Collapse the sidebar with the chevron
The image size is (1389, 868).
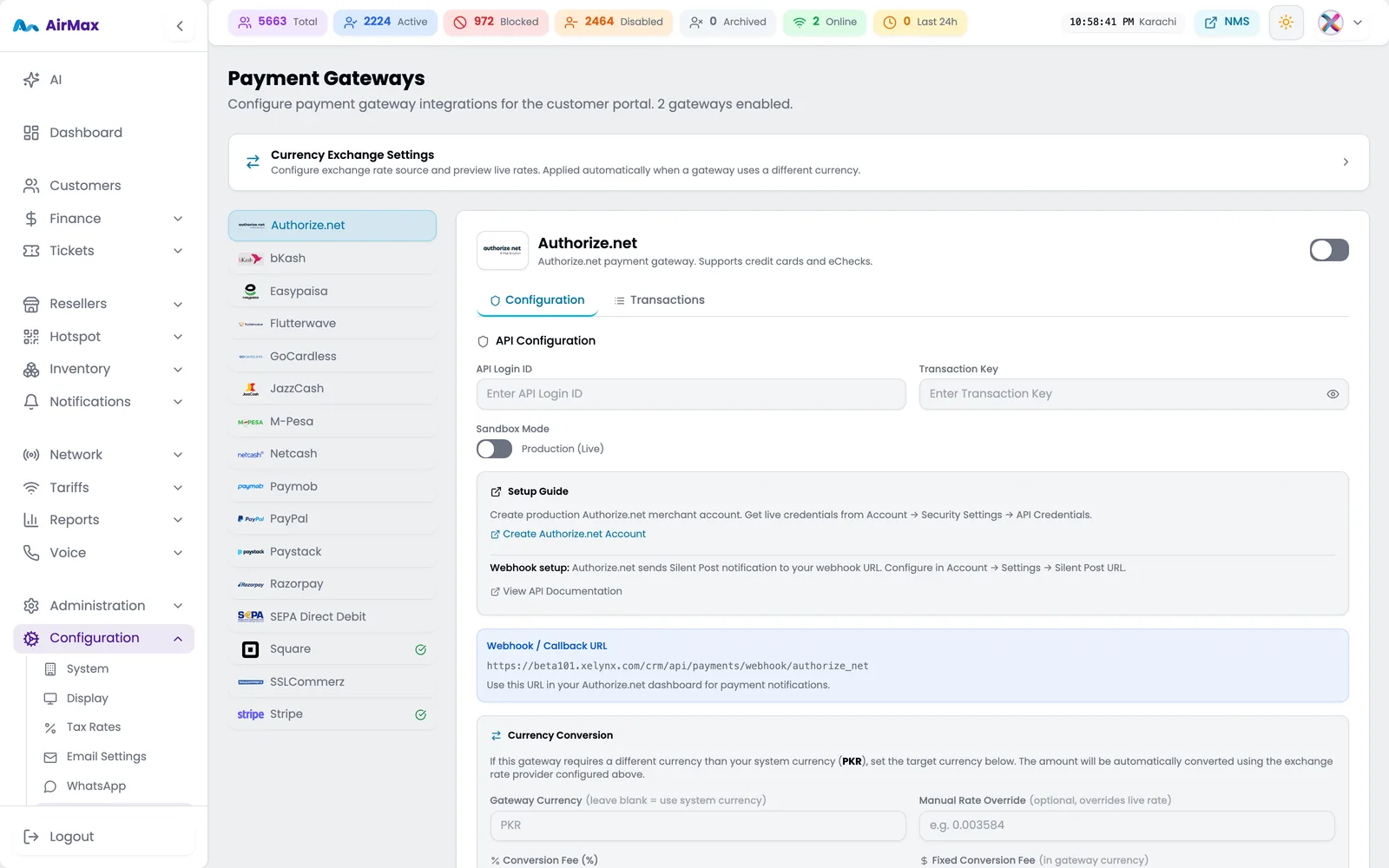point(180,26)
